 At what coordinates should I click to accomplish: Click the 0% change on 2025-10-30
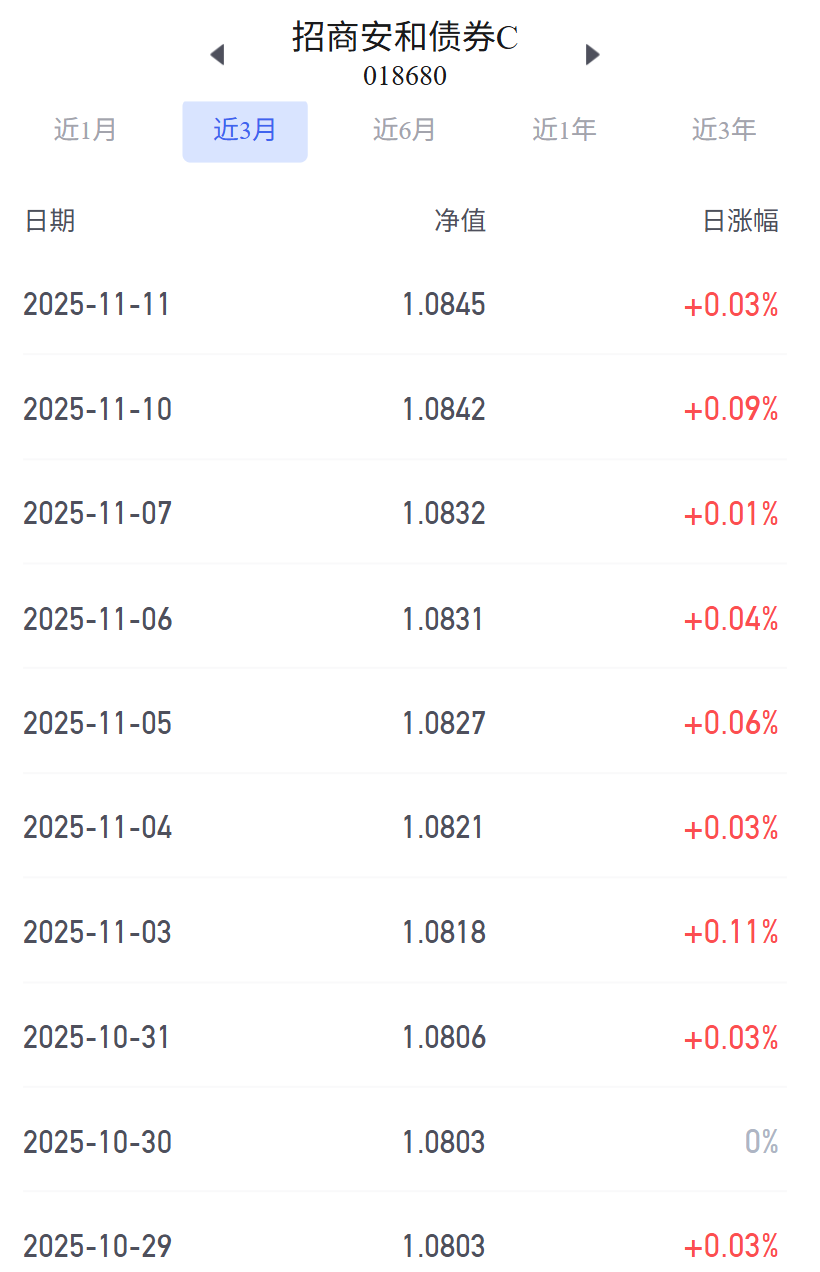tap(761, 1142)
